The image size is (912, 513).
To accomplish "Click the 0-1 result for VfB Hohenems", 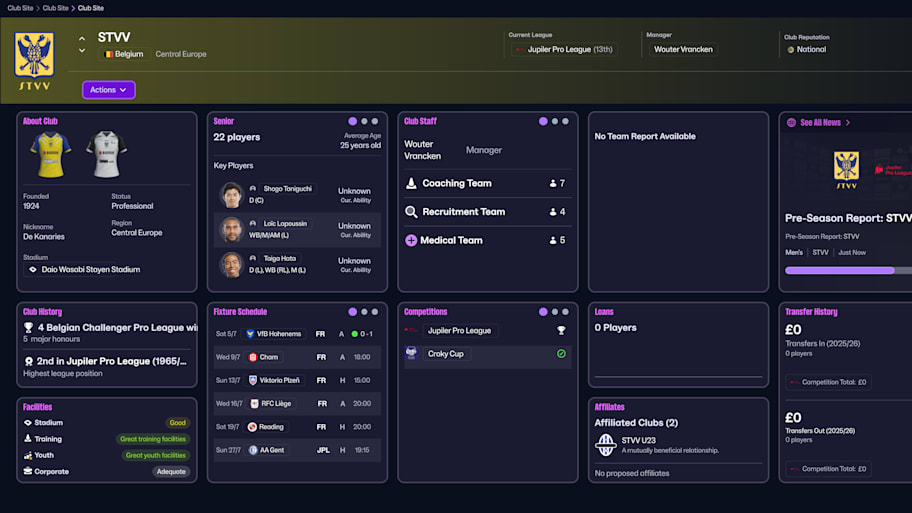I will (x=366, y=334).
